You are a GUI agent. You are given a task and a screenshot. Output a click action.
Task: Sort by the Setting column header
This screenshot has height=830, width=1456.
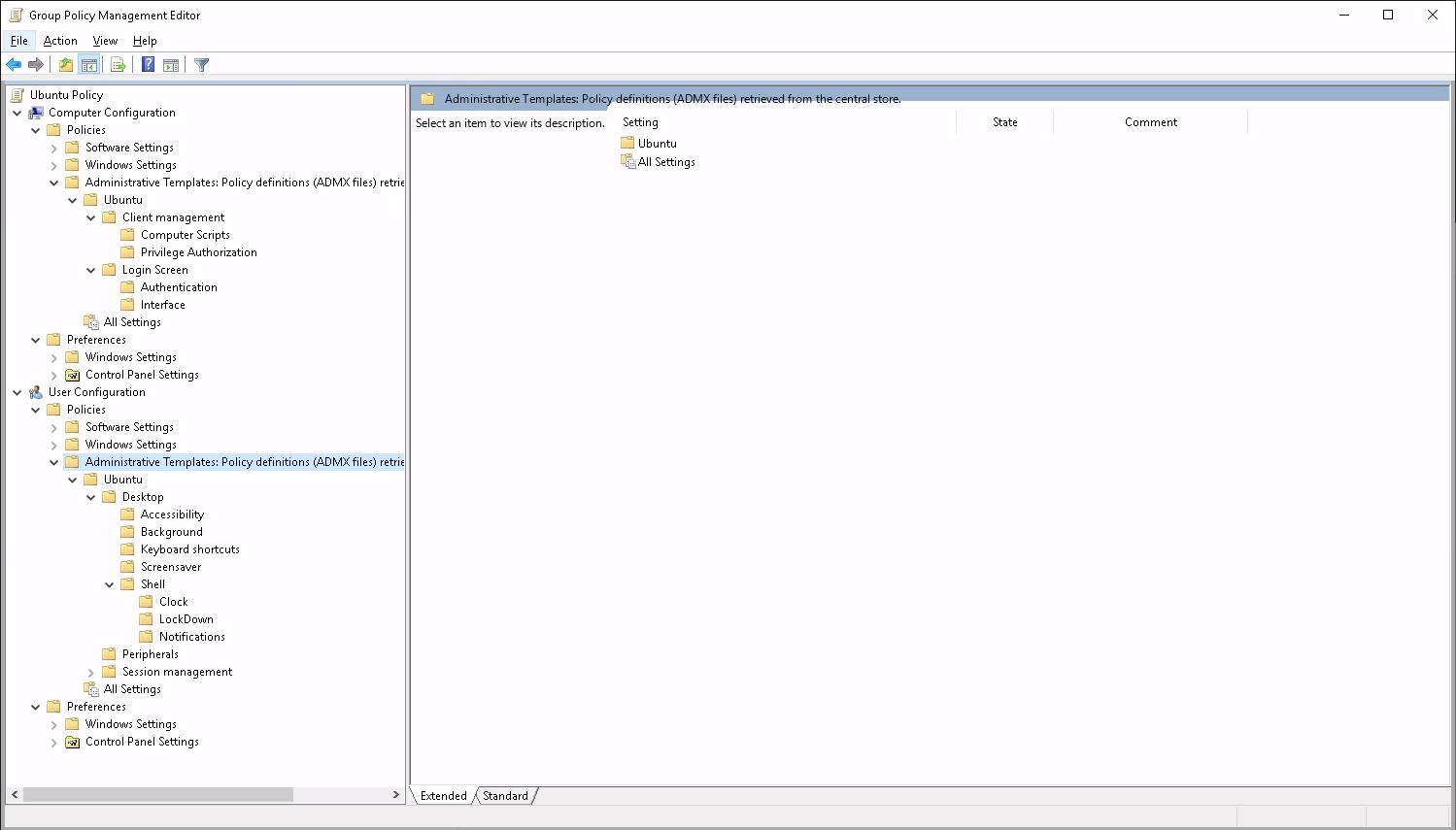coord(787,122)
